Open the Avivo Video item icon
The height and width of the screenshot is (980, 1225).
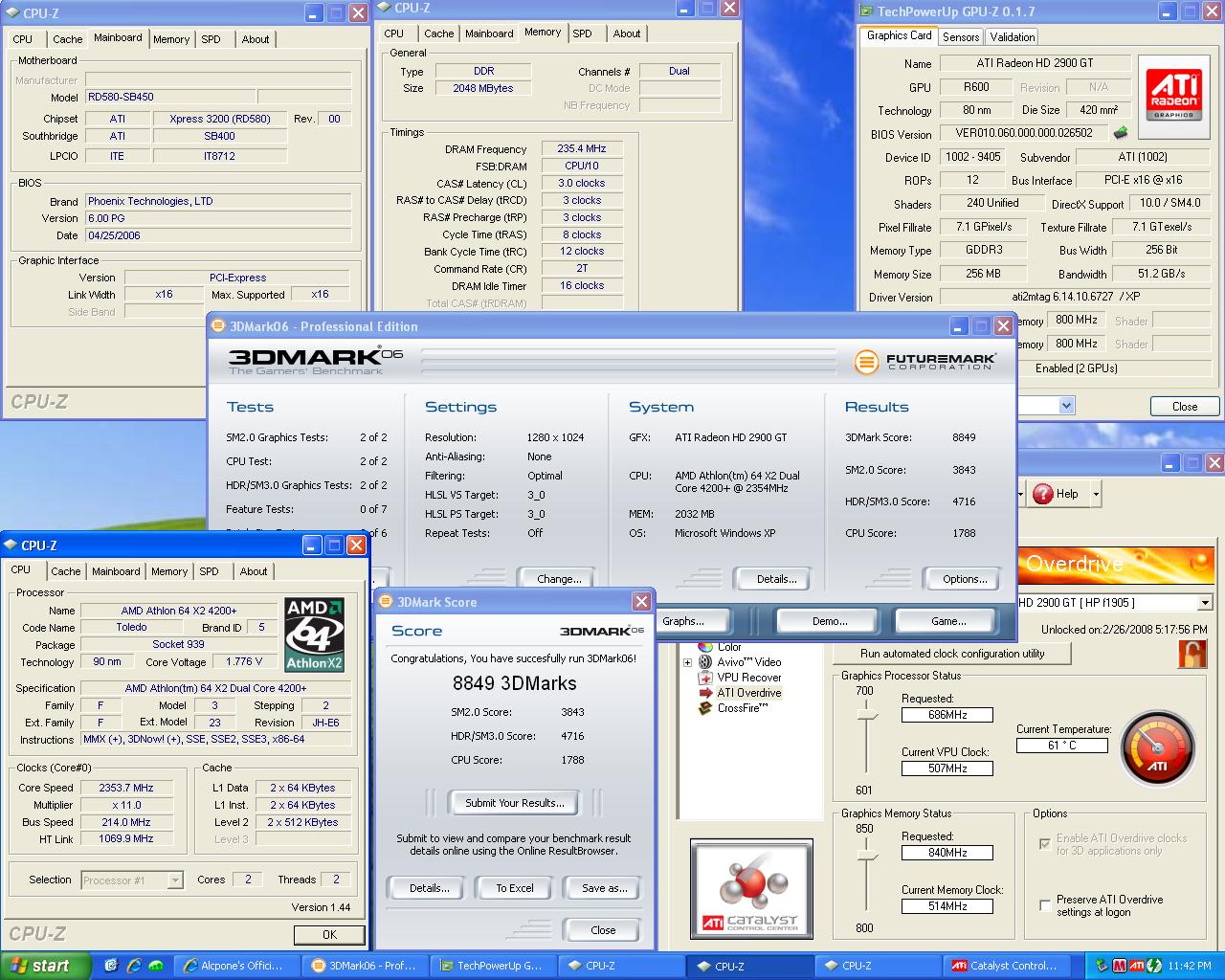tap(705, 662)
